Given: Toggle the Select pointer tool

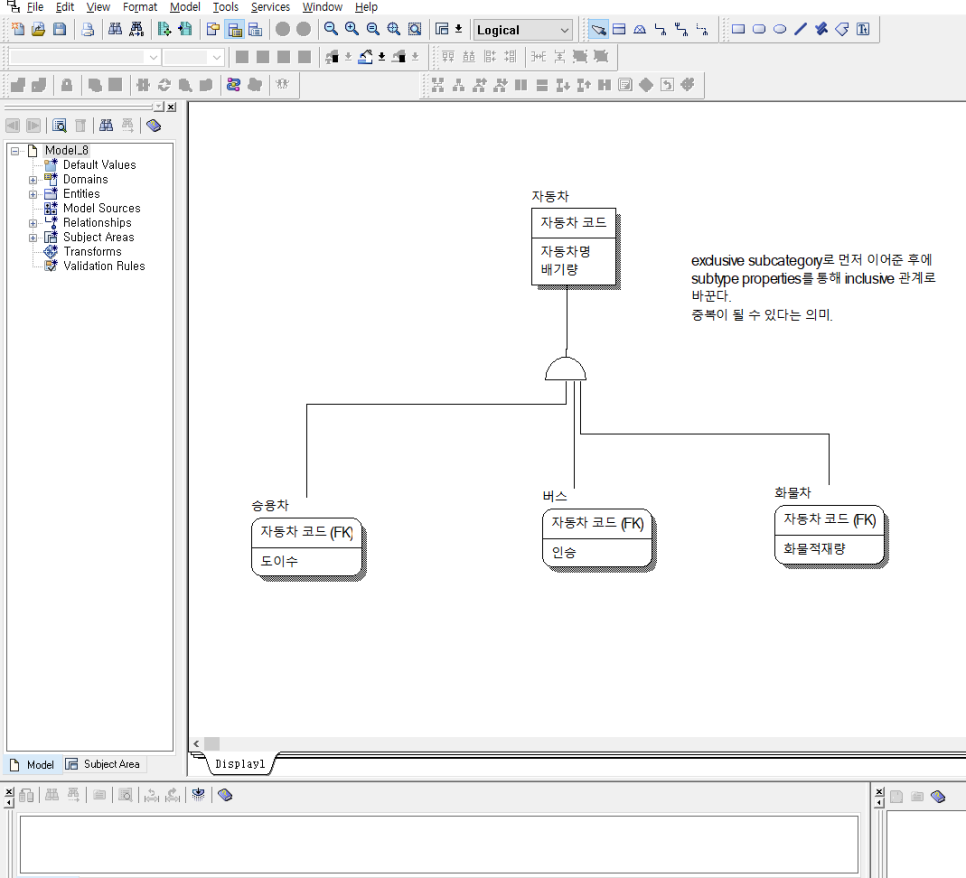Looking at the screenshot, I should pyautogui.click(x=598, y=29).
